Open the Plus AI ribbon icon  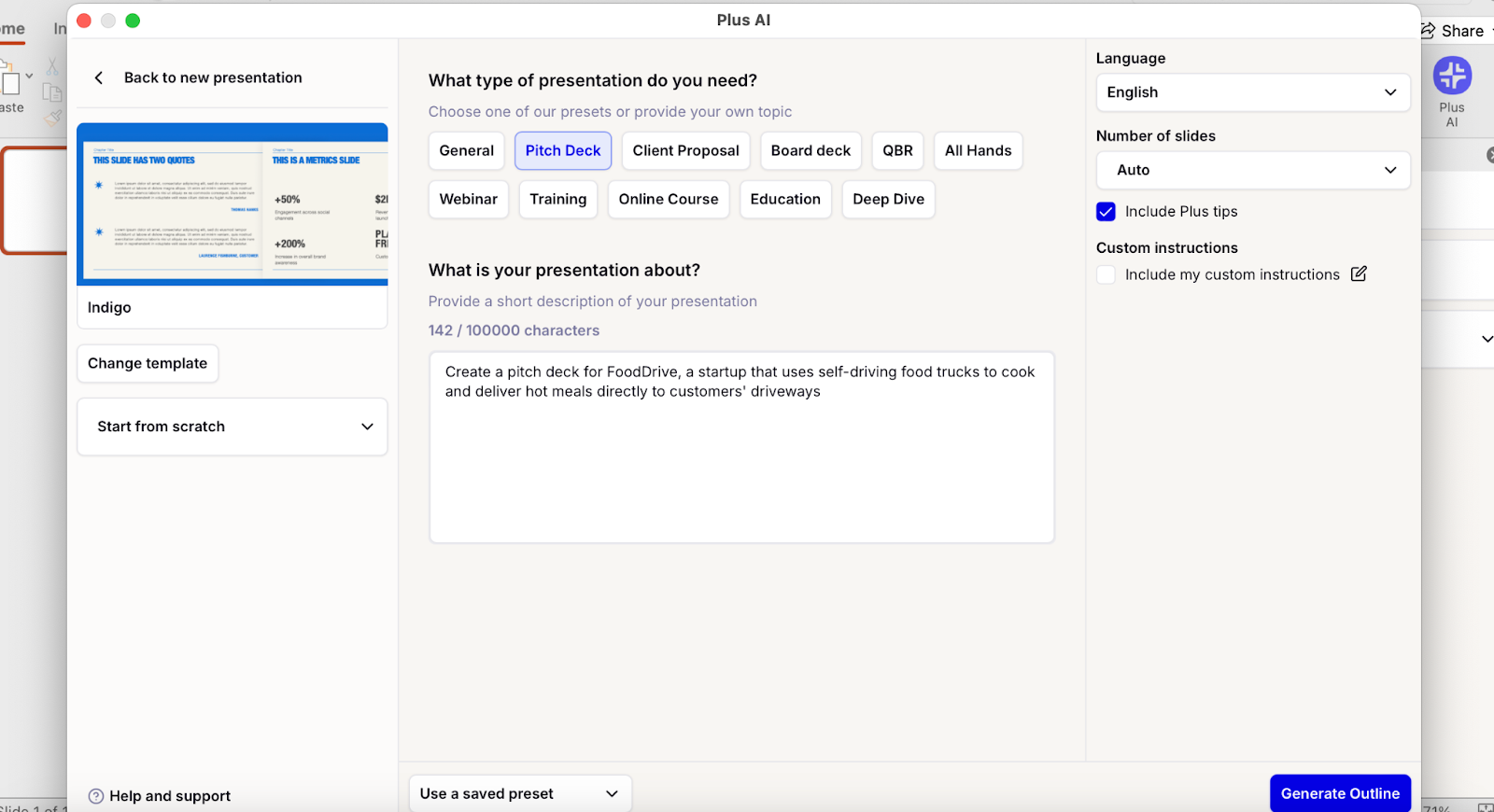click(1452, 76)
